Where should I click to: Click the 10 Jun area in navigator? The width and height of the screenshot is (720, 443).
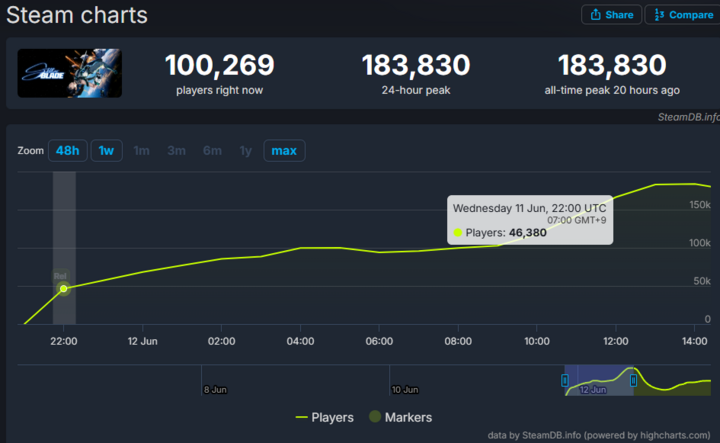click(404, 389)
